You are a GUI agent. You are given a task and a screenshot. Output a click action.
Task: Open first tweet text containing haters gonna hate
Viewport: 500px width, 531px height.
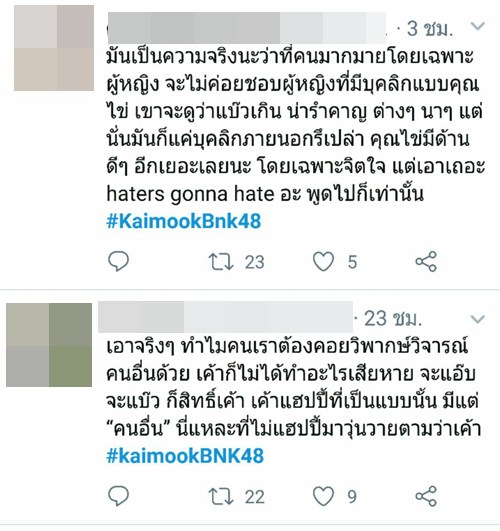click(x=295, y=125)
